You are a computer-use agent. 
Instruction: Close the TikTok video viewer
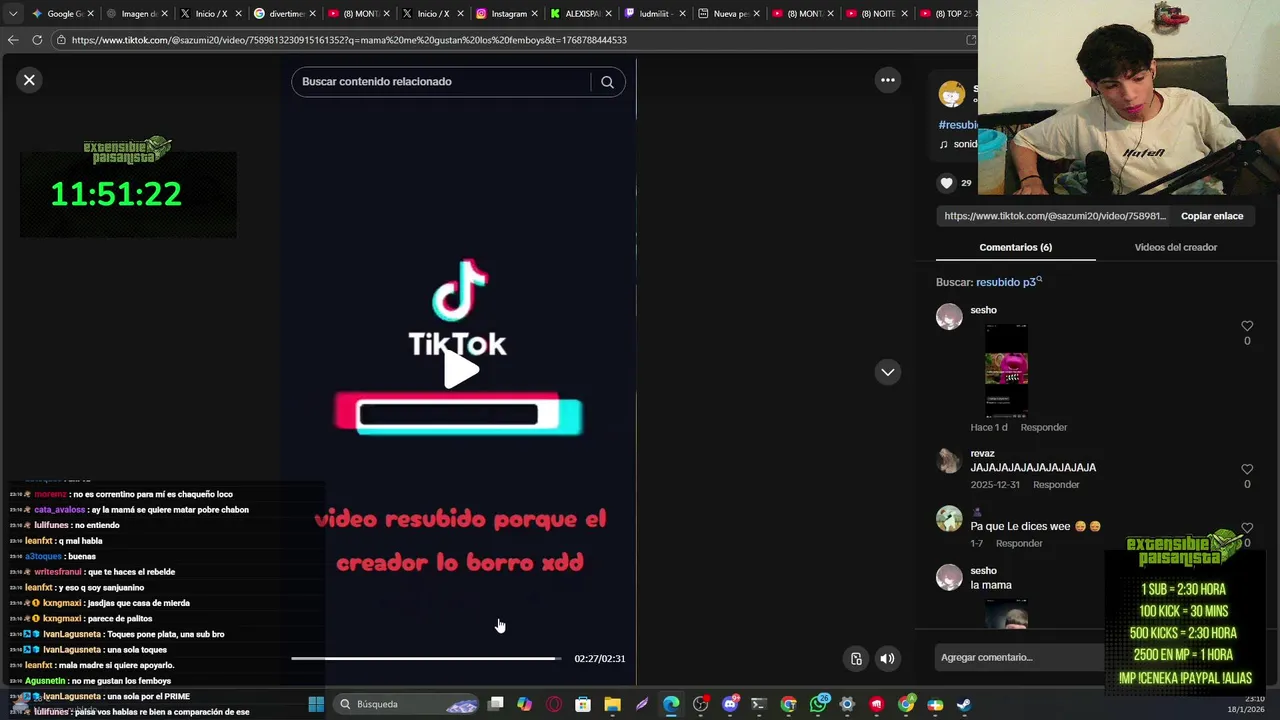point(29,80)
